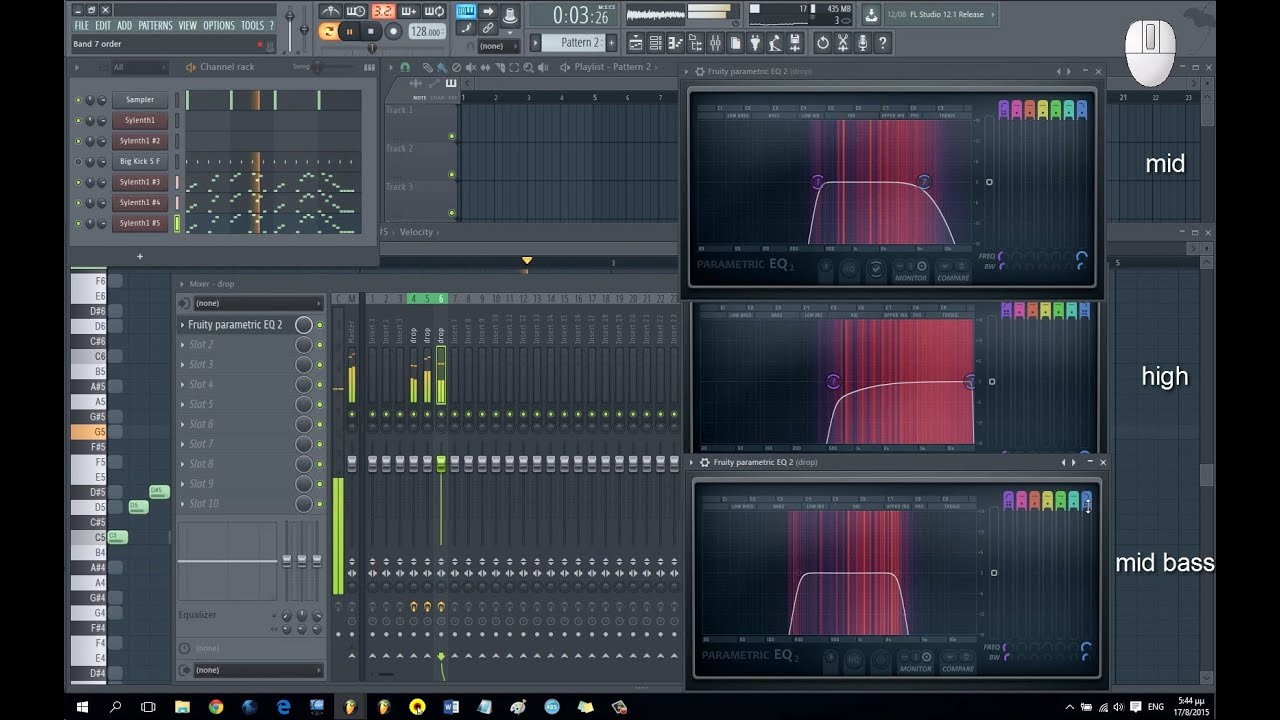Open the Mixer - drop window menu arrow

(x=180, y=284)
